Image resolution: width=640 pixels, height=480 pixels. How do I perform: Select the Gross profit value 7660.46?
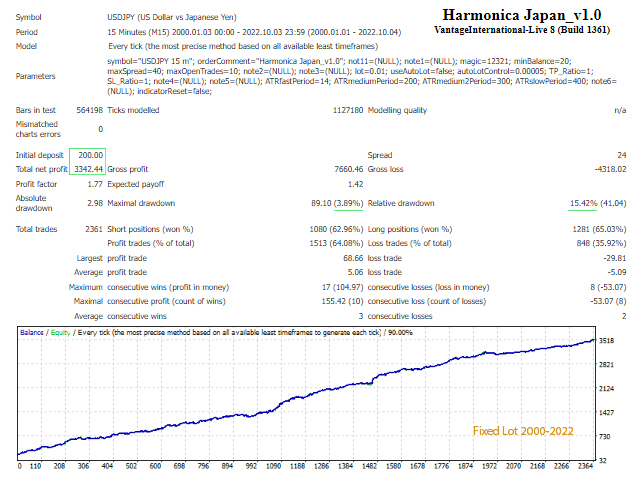click(349, 169)
